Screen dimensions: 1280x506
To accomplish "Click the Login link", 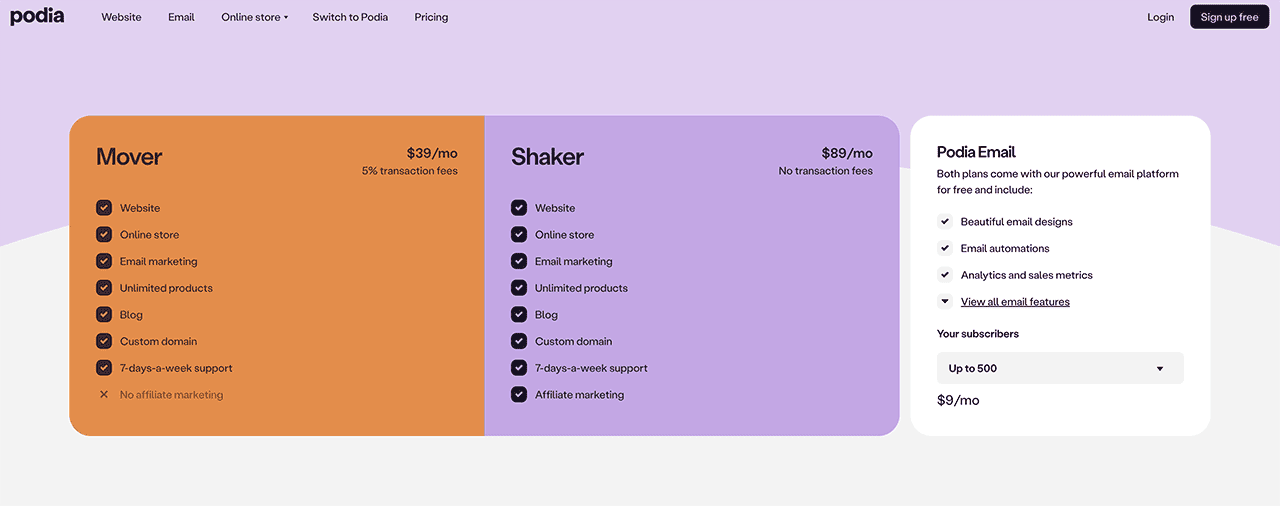I will pos(1160,17).
